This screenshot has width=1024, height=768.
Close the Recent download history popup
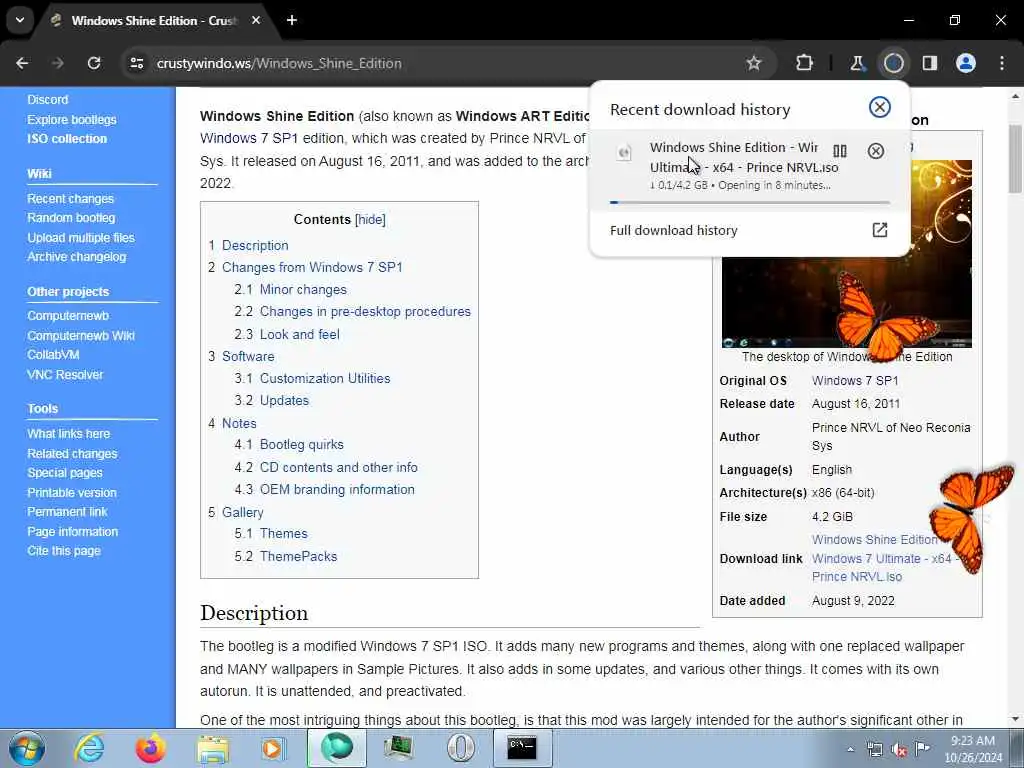point(880,107)
